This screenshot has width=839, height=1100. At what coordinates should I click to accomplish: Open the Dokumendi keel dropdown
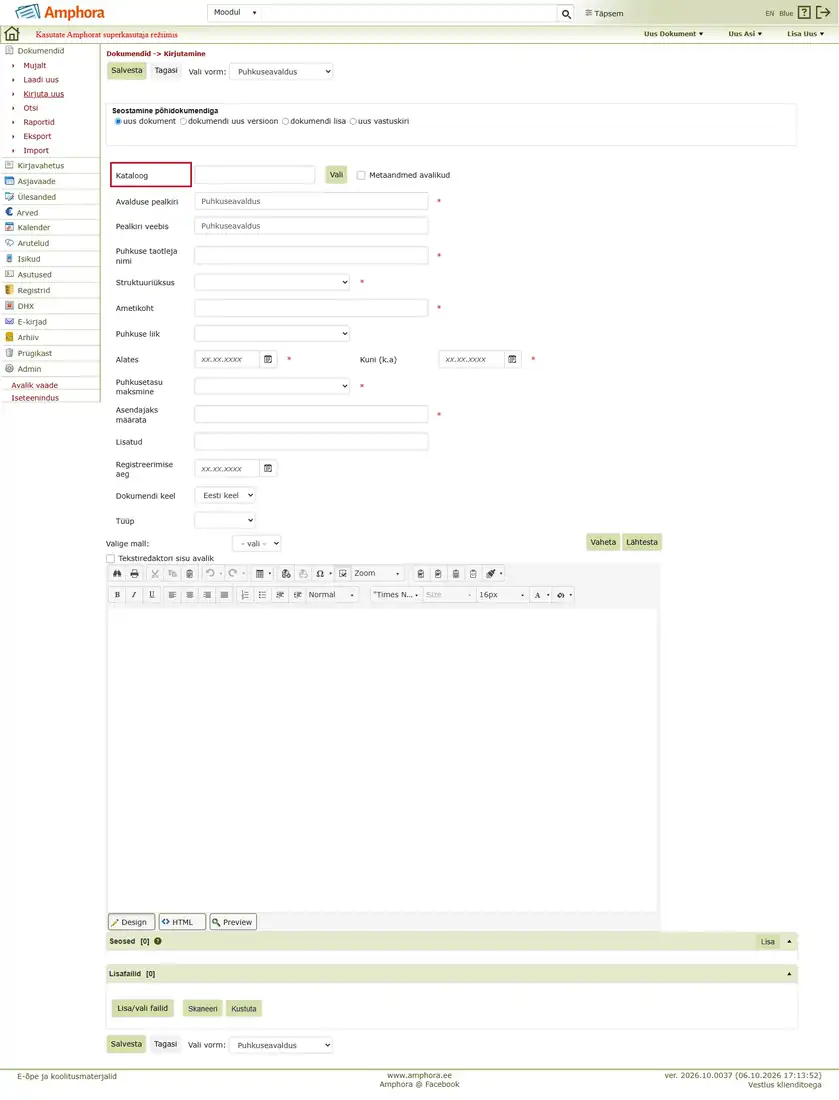224,495
